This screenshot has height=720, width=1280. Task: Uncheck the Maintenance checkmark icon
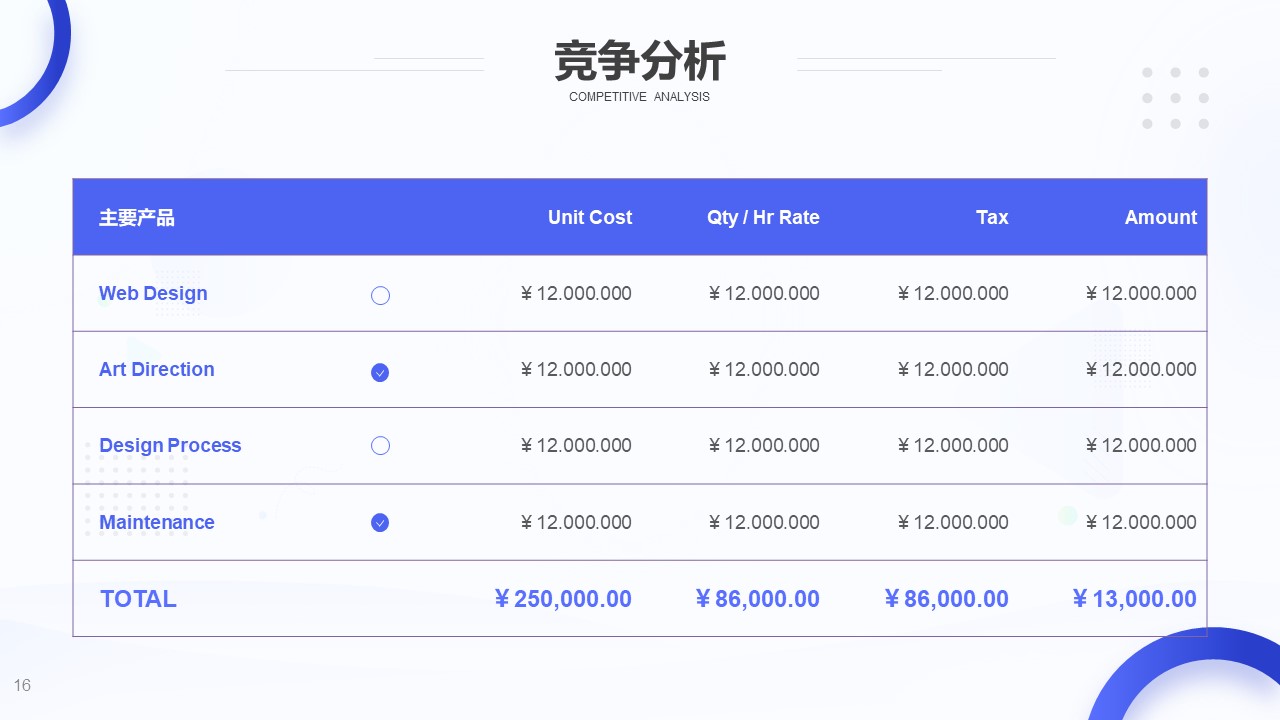click(x=380, y=523)
